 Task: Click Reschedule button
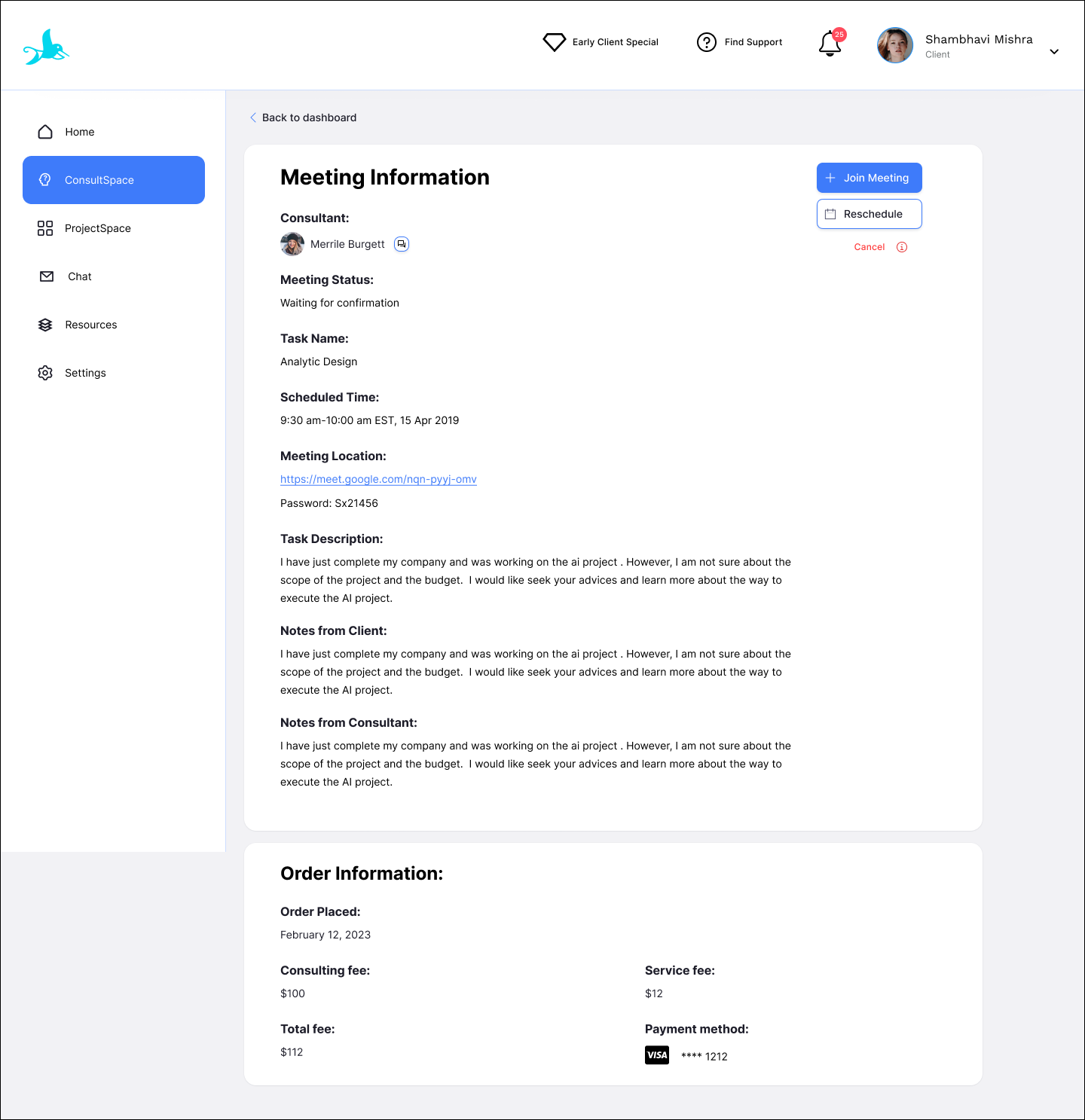coord(870,214)
